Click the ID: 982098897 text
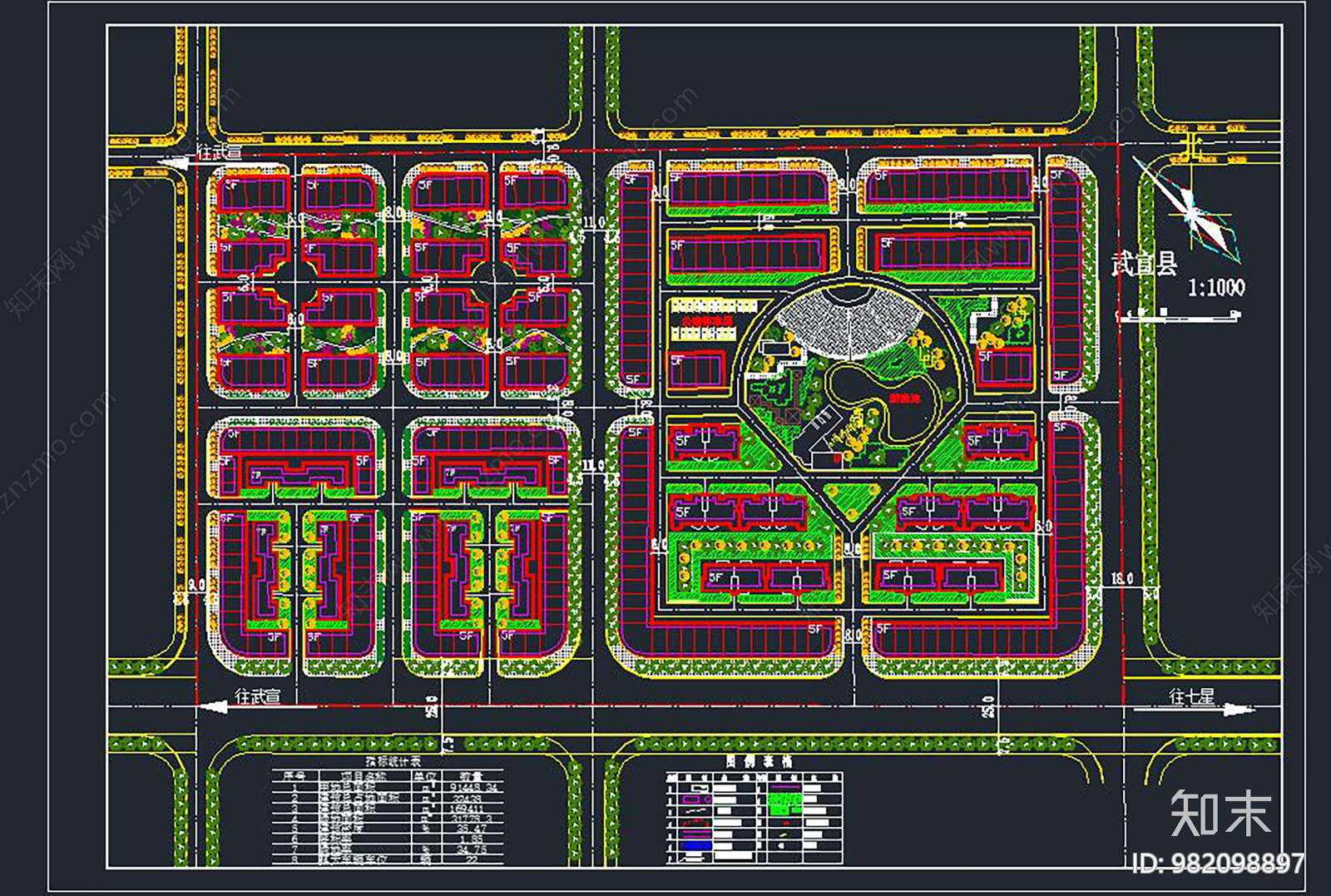This screenshot has width=1331, height=896. click(x=1219, y=864)
